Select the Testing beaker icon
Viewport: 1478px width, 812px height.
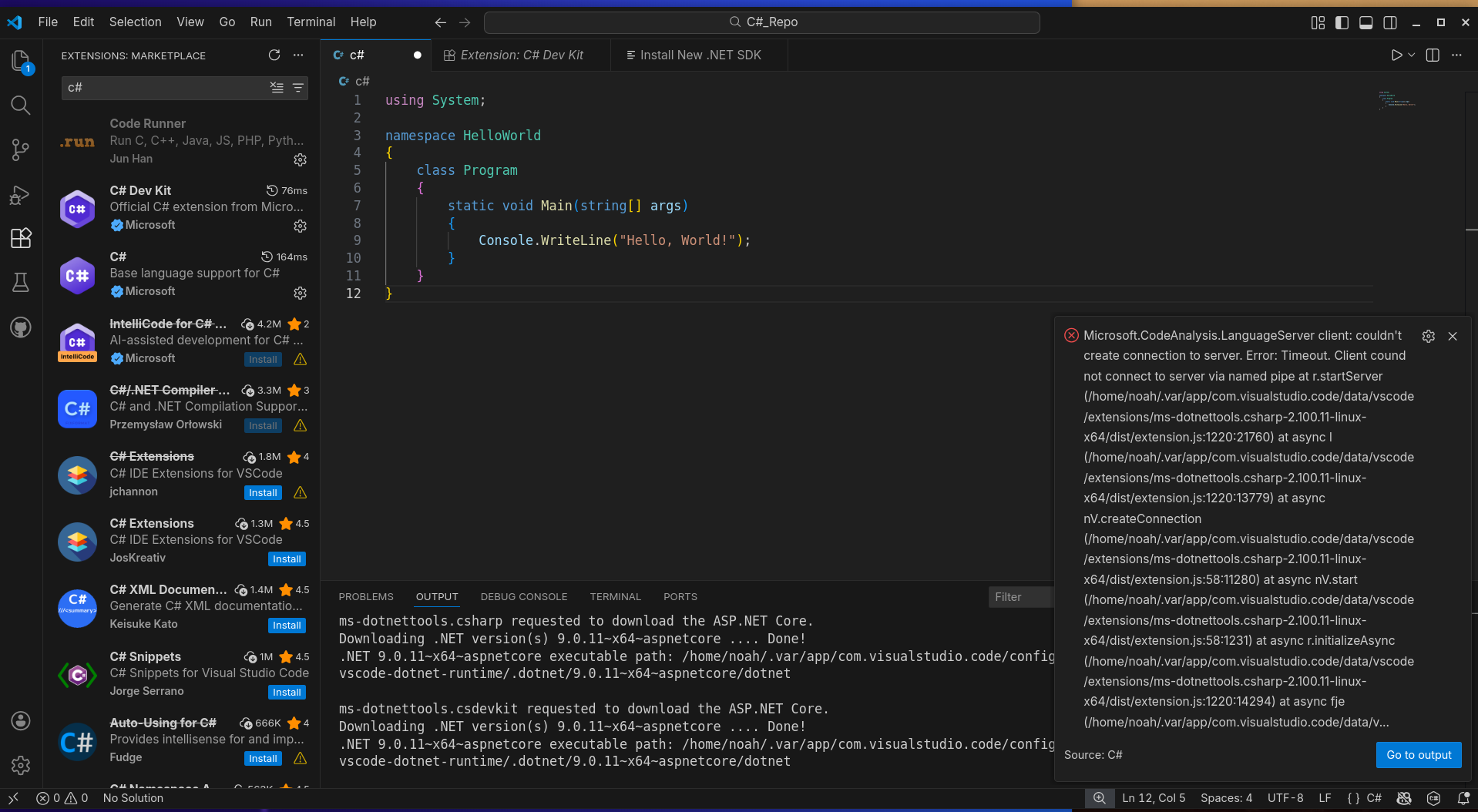(21, 282)
